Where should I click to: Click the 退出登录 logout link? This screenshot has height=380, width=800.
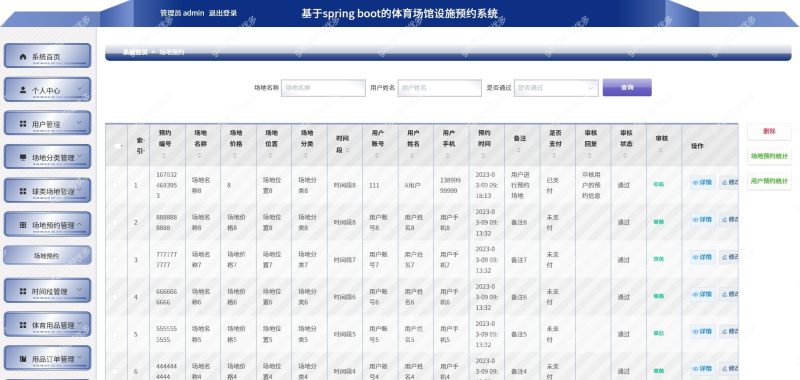pyautogui.click(x=222, y=13)
